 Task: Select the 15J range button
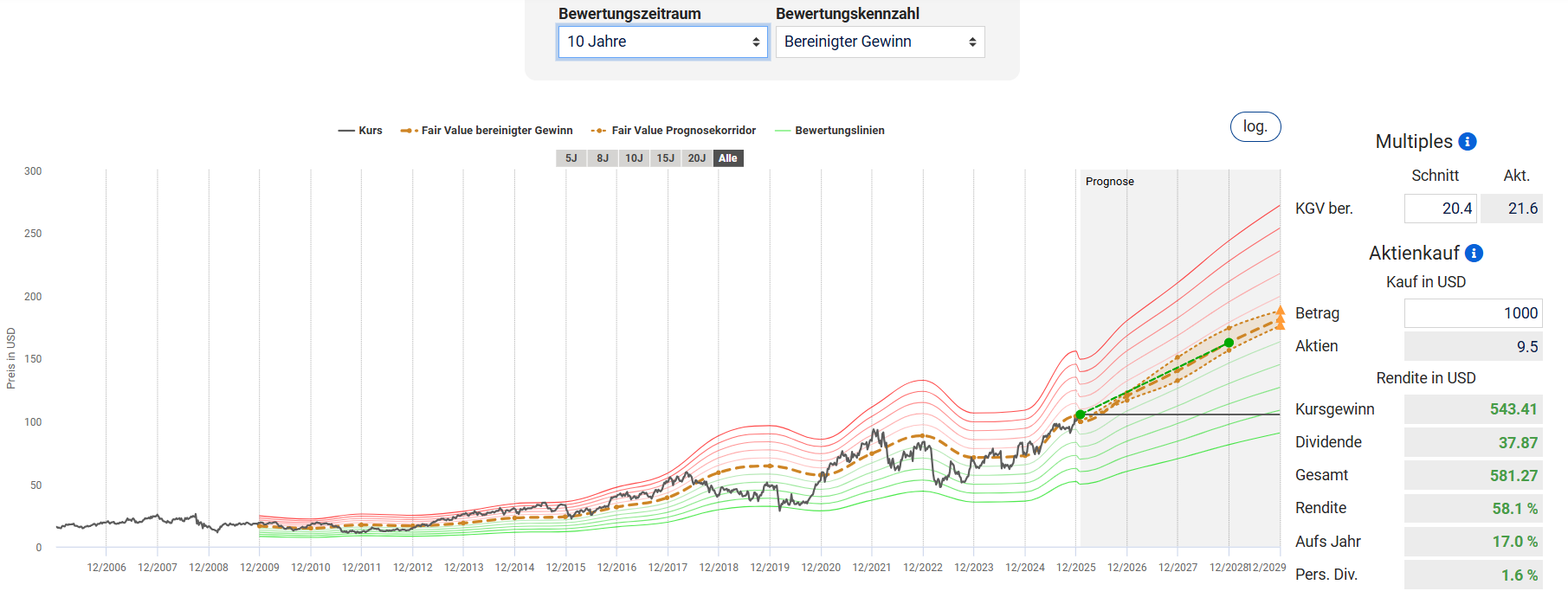(665, 158)
